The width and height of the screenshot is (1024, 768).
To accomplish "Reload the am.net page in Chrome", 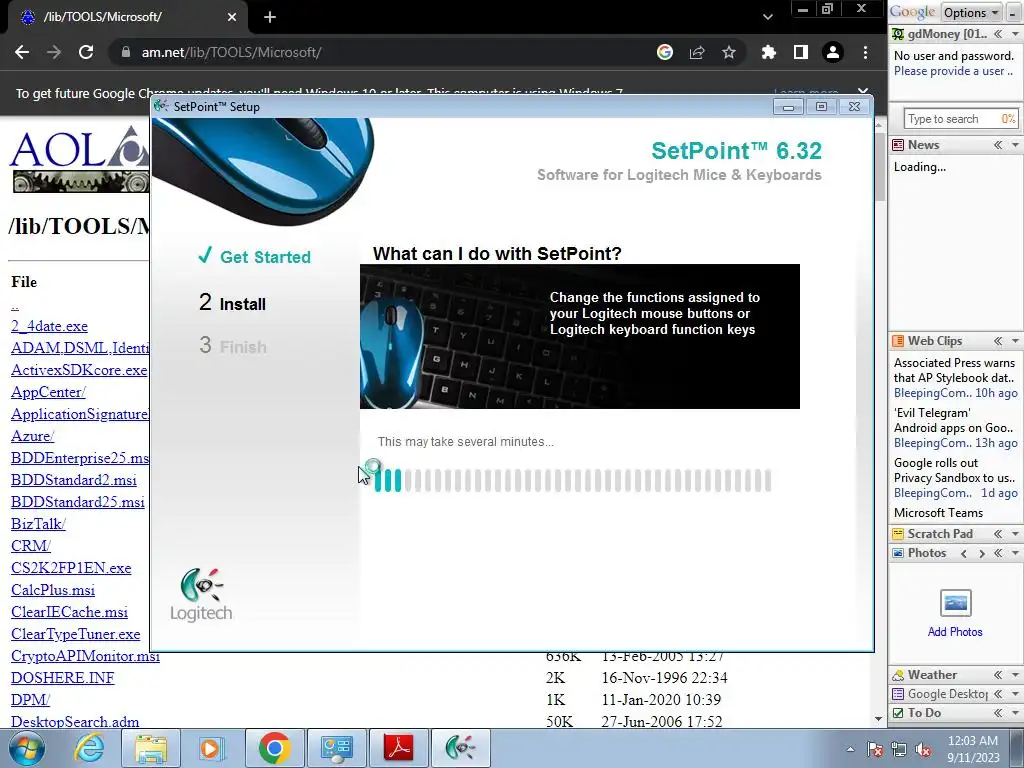I will point(86,52).
